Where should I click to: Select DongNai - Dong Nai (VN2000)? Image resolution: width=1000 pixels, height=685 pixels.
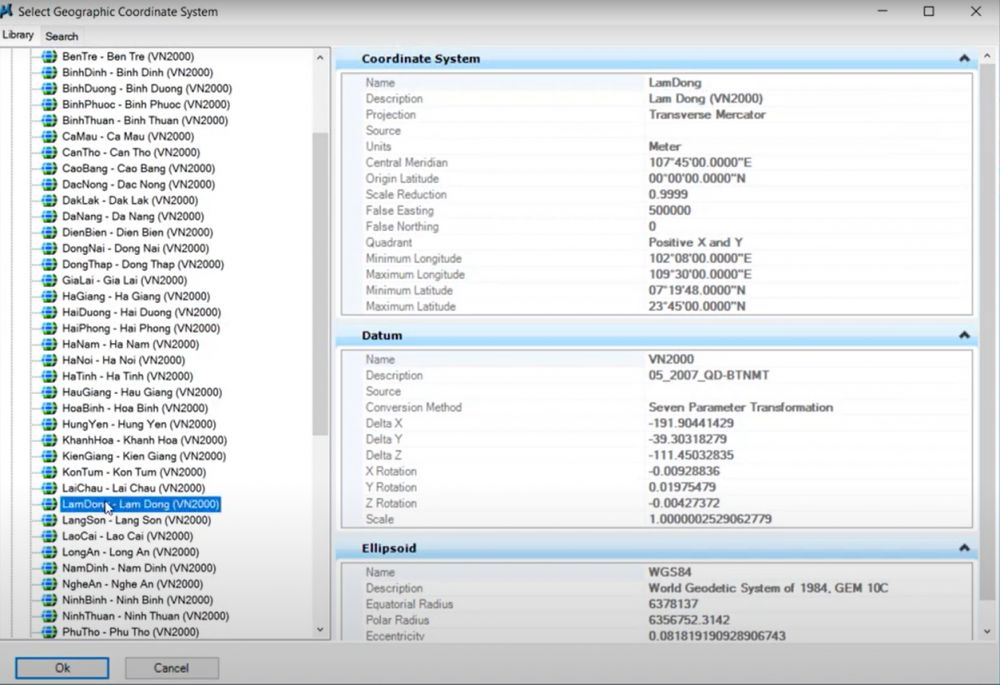136,248
